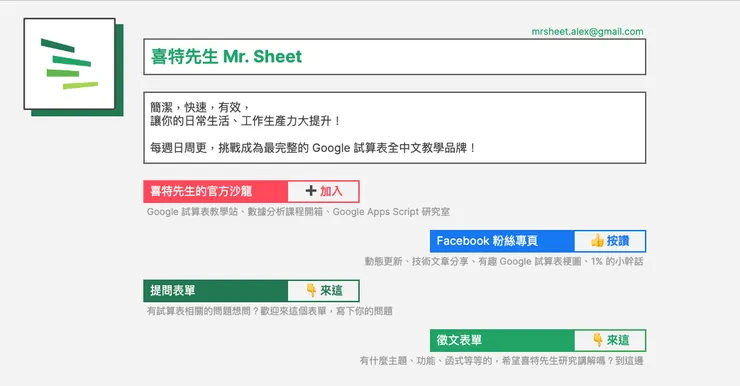Click 來這 text beside 徵文表單
Screen dimensions: 740x386
coord(618,340)
